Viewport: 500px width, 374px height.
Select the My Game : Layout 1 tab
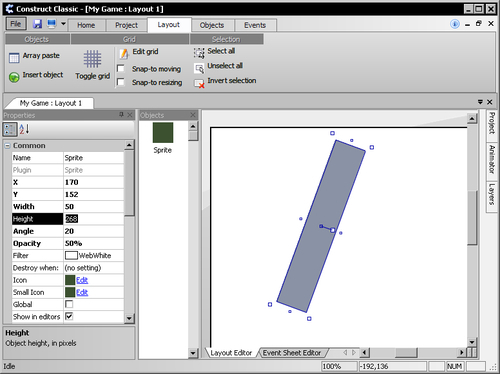pyautogui.click(x=51, y=103)
